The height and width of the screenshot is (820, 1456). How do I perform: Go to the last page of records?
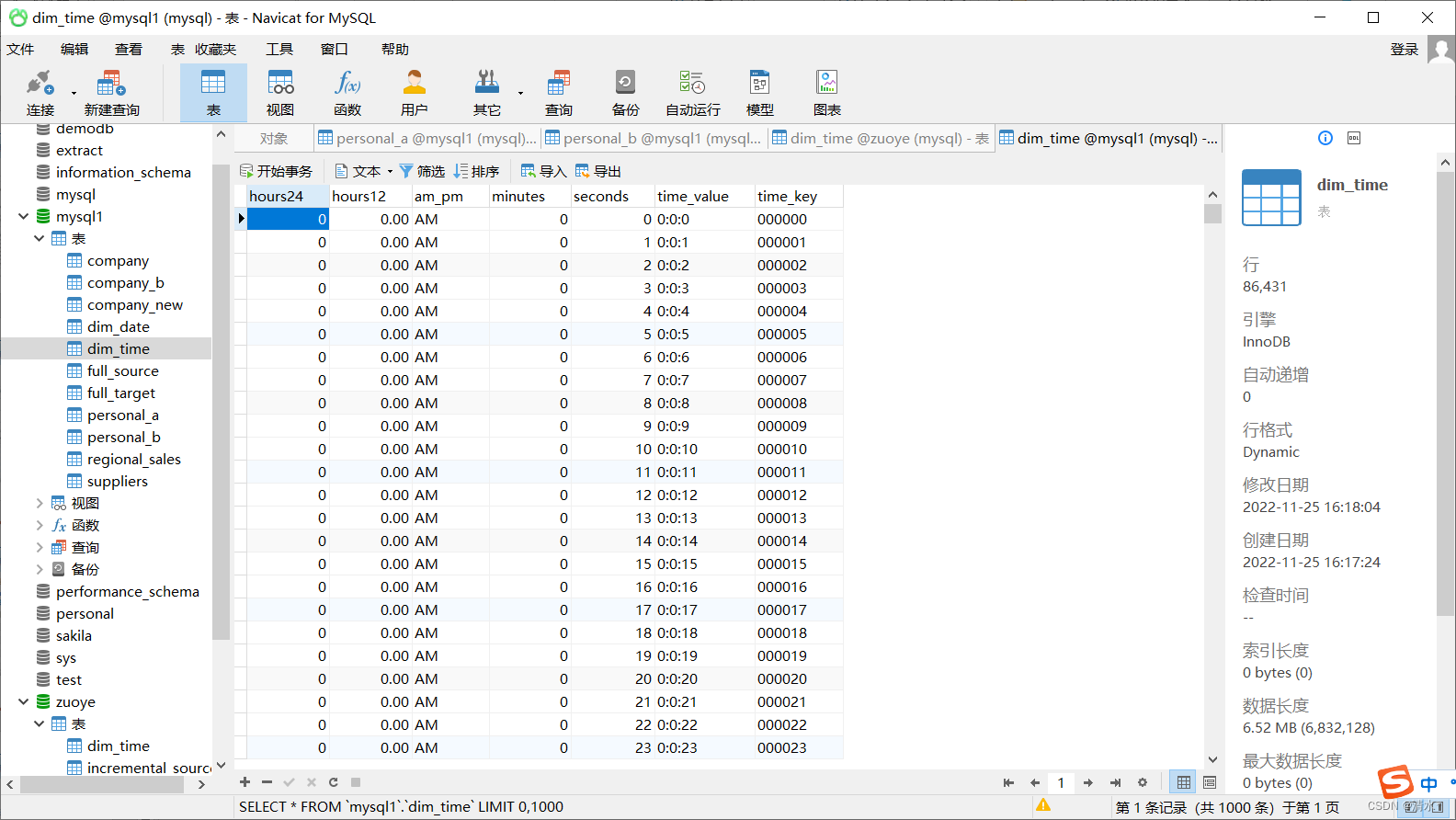[x=1115, y=783]
